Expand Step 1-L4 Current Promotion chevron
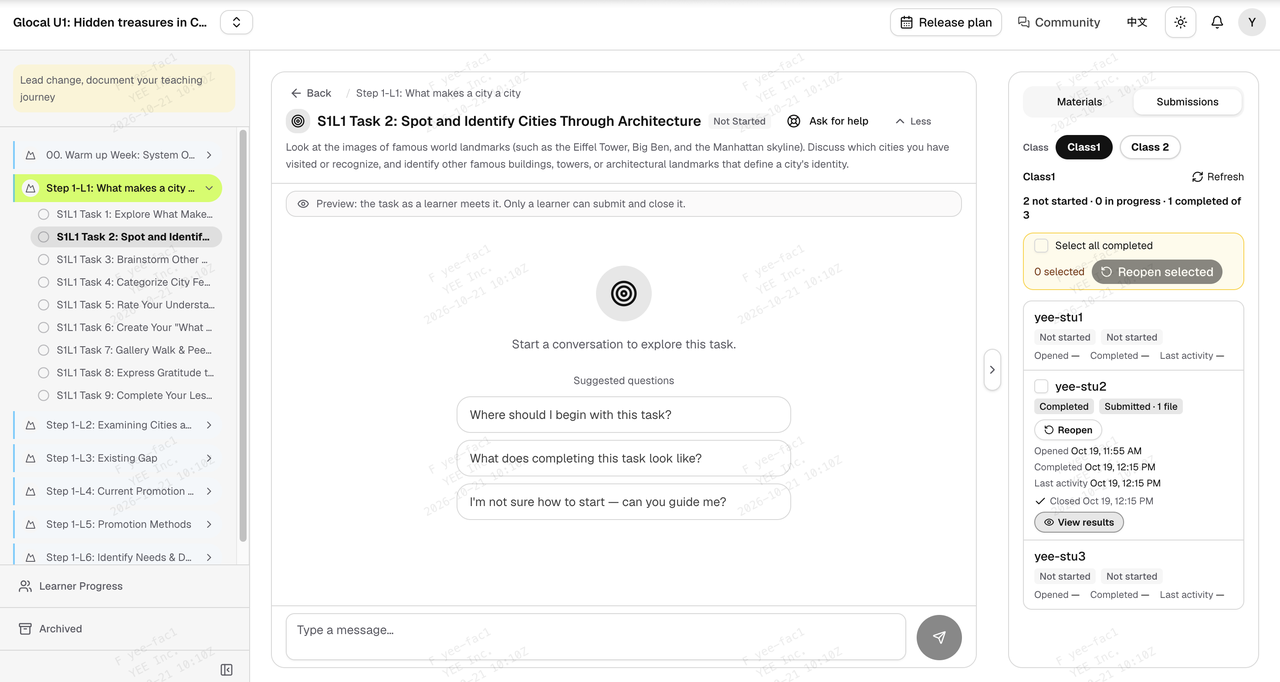 (209, 491)
